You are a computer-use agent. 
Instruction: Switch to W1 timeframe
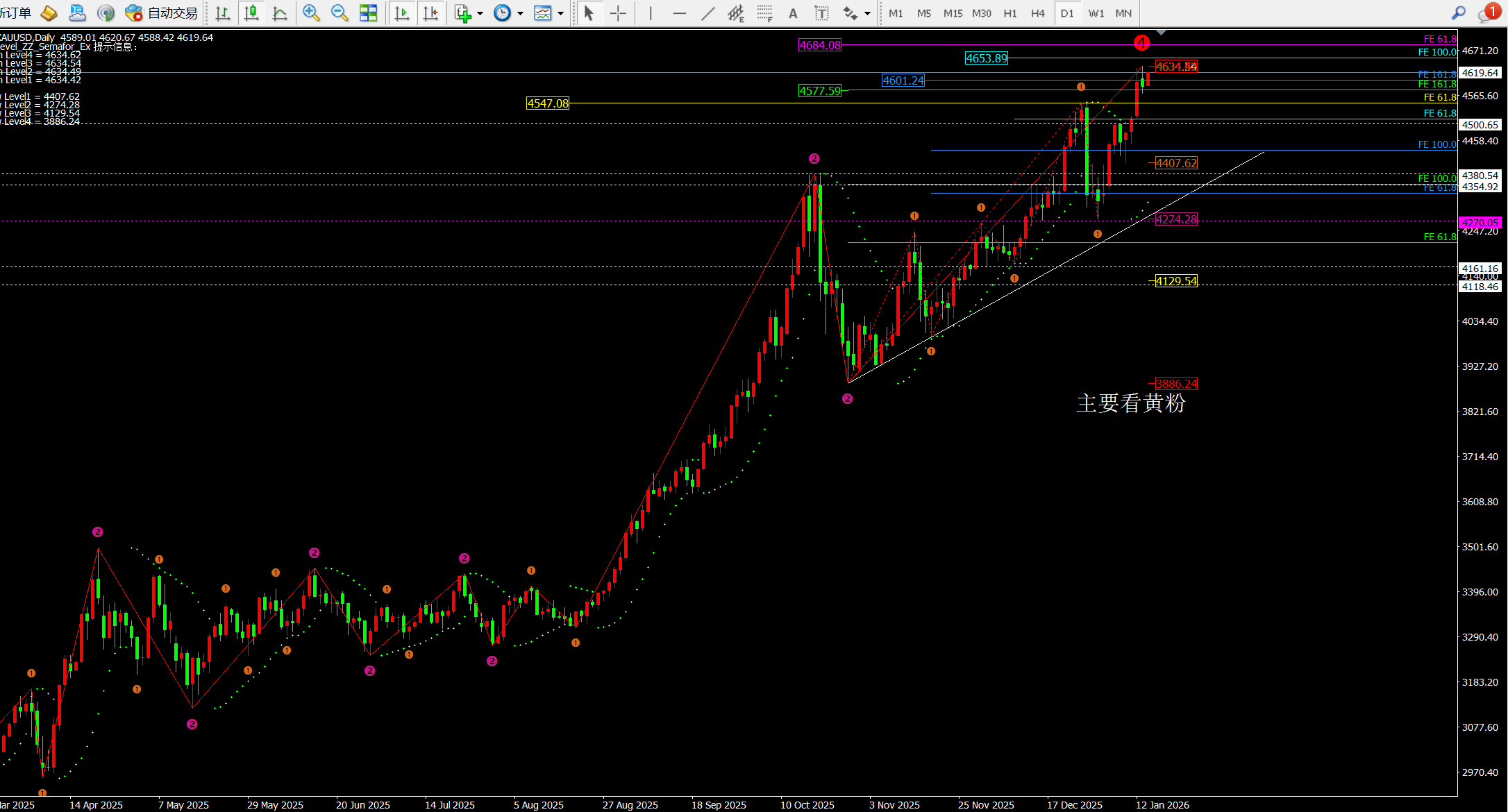(1096, 12)
